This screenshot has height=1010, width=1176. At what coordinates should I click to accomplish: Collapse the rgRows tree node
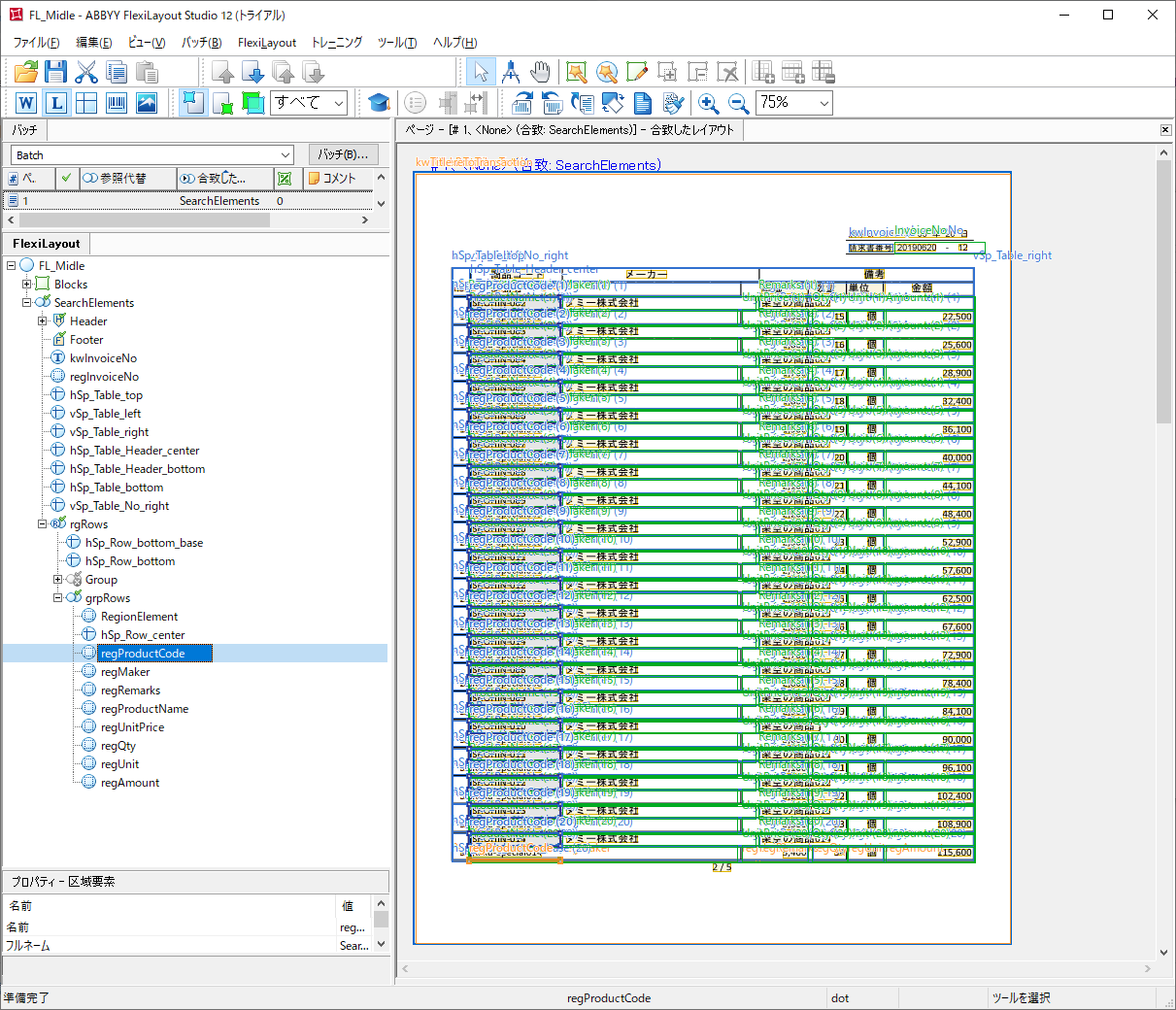43,523
